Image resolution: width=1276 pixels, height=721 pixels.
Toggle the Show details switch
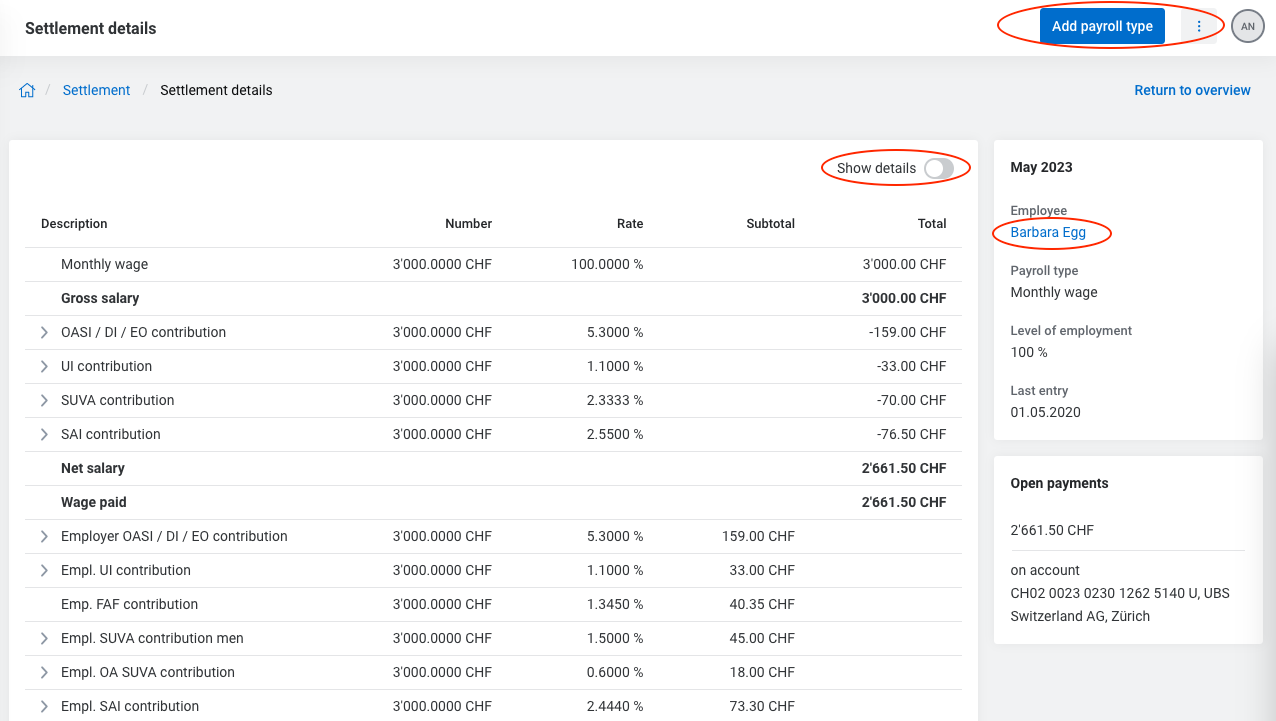coord(938,169)
